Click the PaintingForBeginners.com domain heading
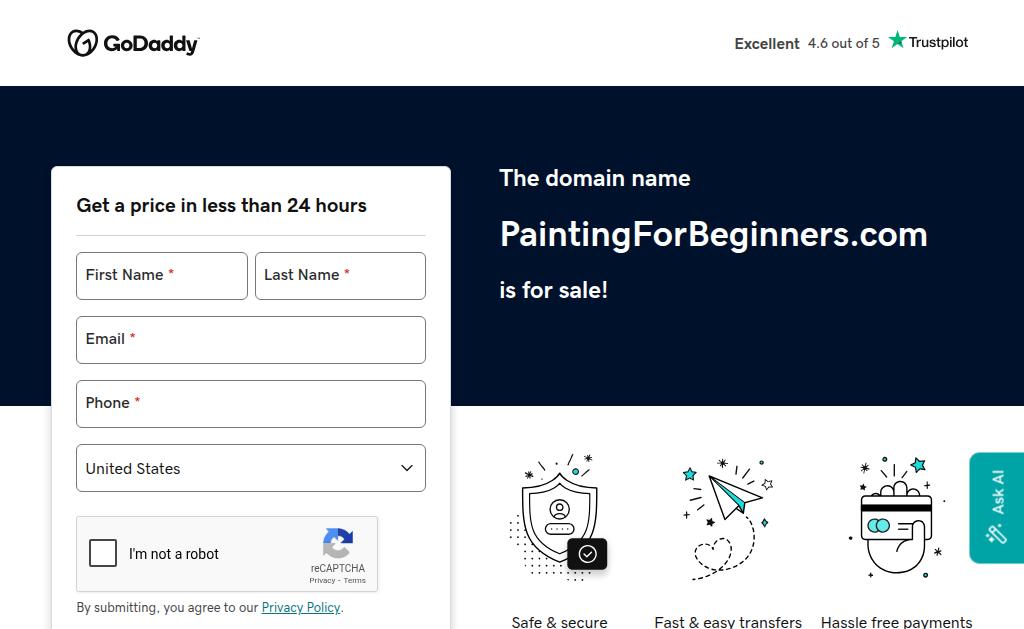This screenshot has width=1024, height=629. pyautogui.click(x=713, y=234)
